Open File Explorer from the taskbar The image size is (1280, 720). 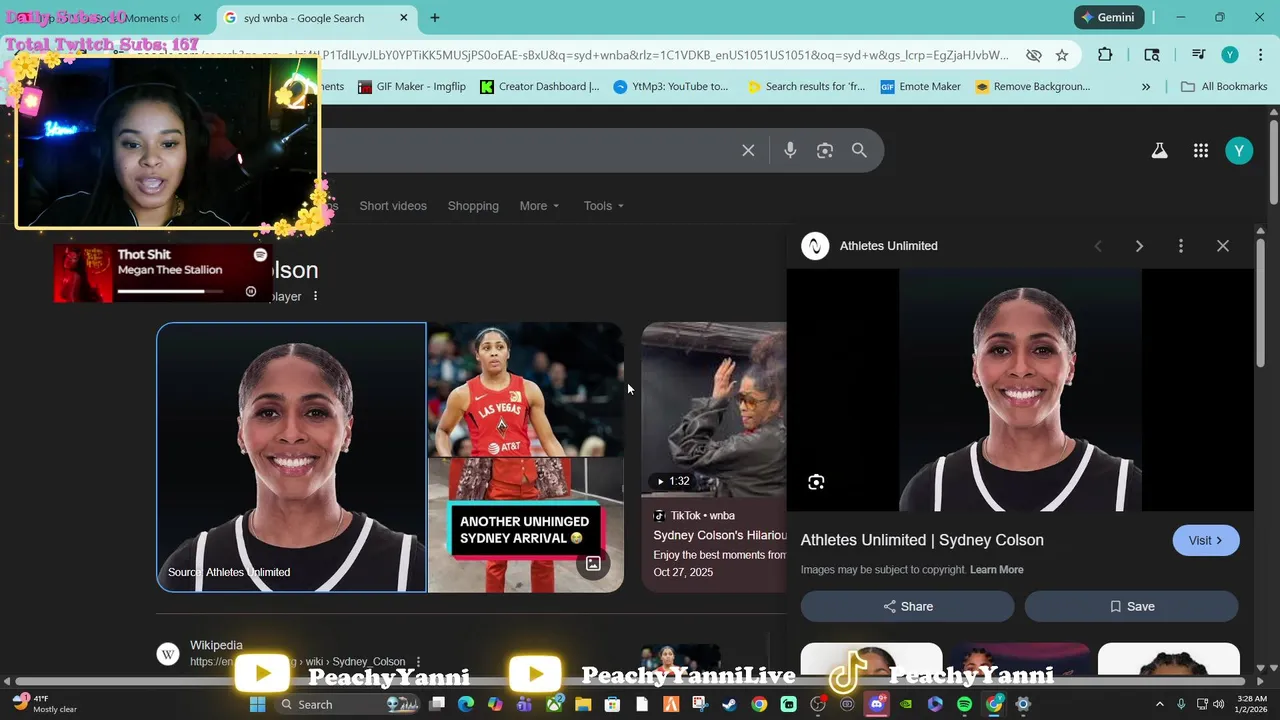coord(583,704)
